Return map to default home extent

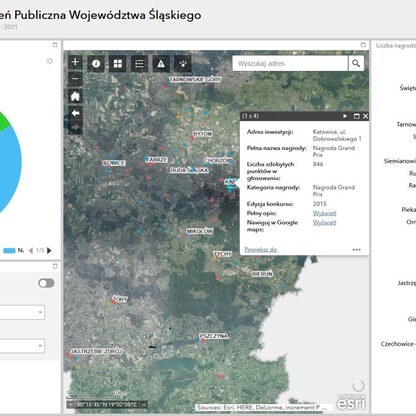(x=75, y=96)
